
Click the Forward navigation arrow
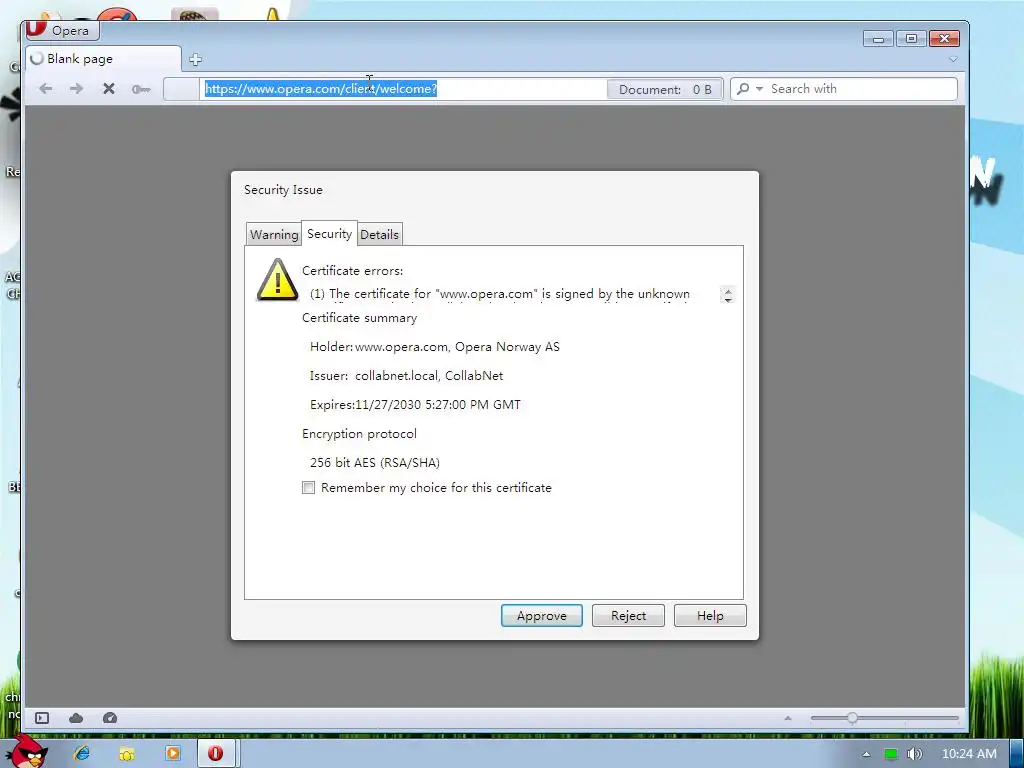coord(76,88)
